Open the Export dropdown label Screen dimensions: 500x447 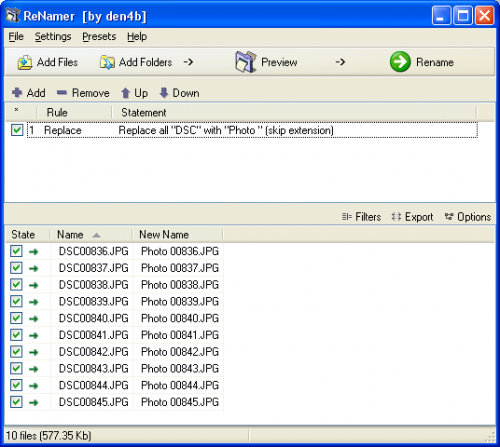[419, 217]
